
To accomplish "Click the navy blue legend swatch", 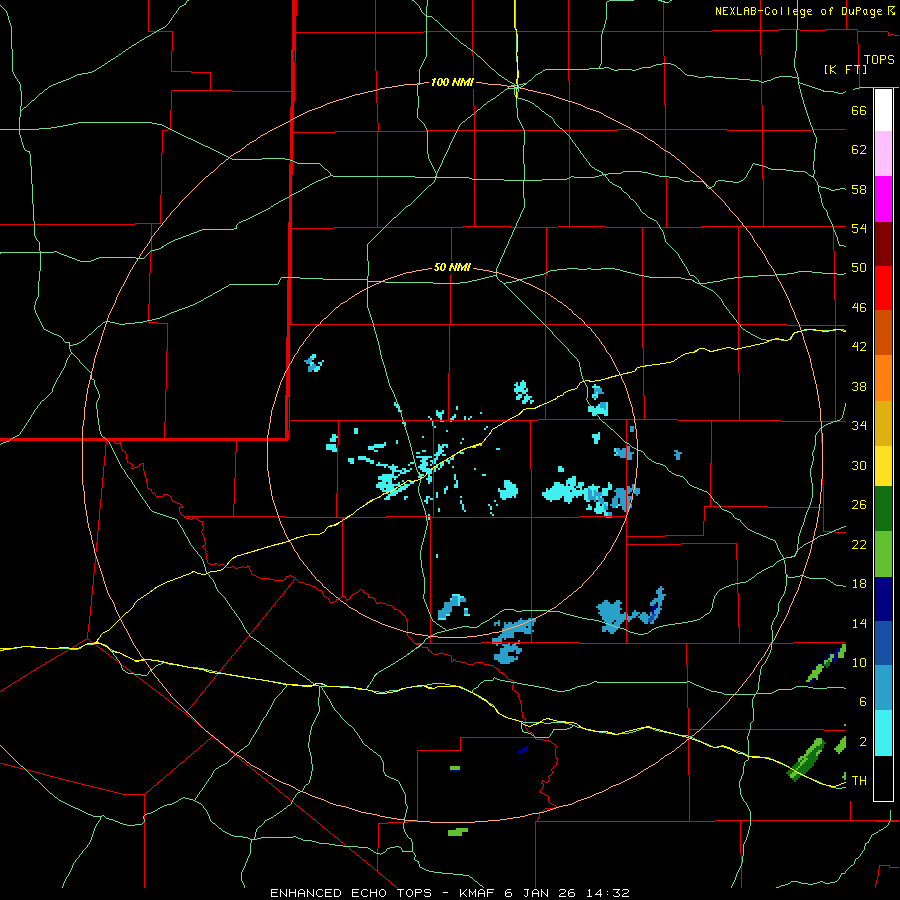I will (883, 599).
